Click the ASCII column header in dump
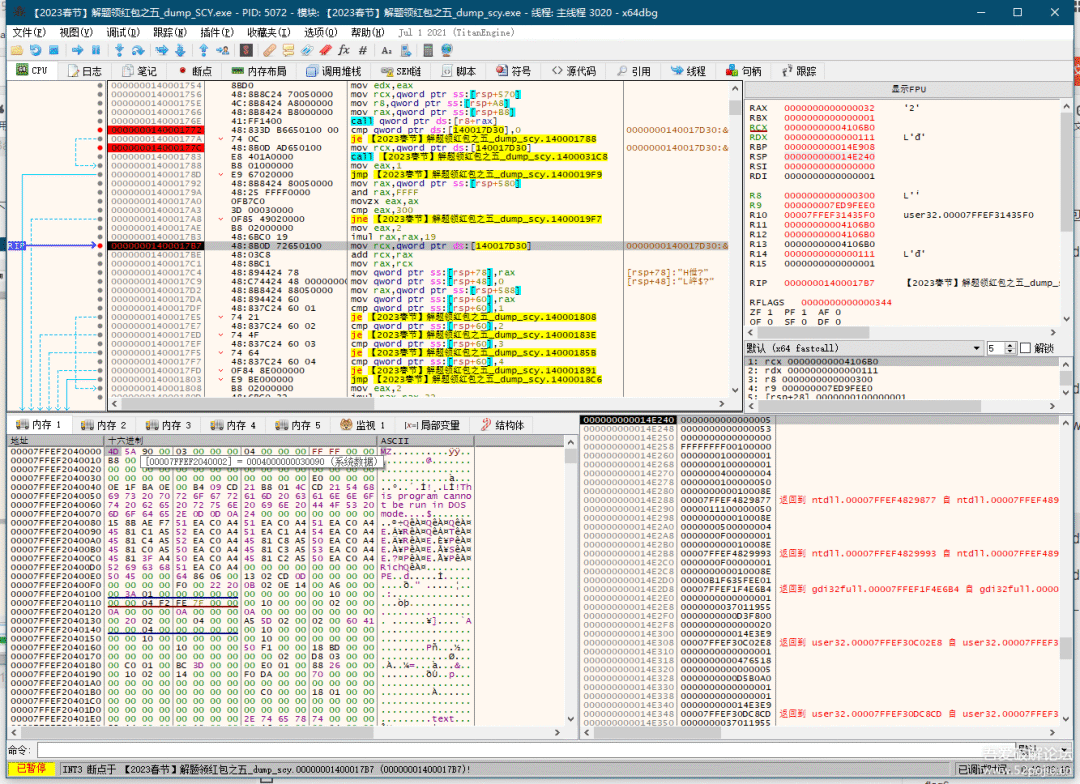Screen dimensions: 1080x784 [x=426, y=440]
